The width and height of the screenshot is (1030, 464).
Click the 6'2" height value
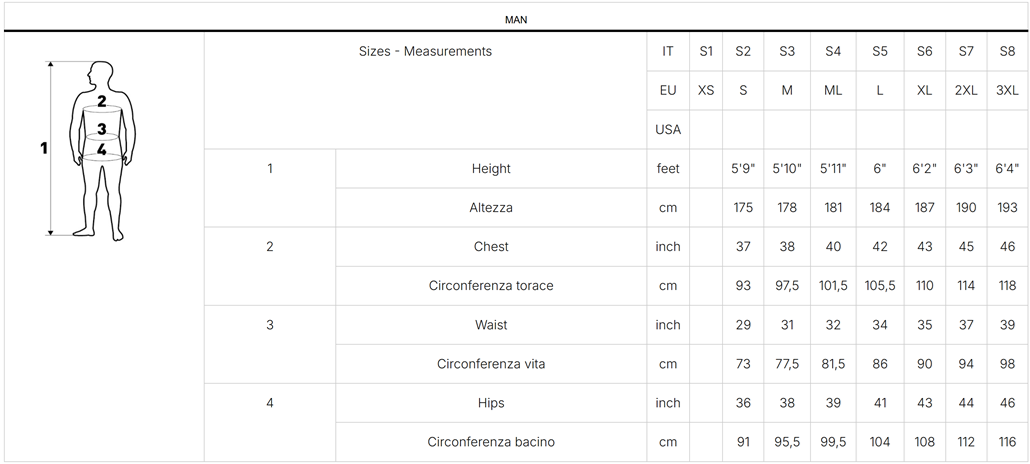click(925, 169)
